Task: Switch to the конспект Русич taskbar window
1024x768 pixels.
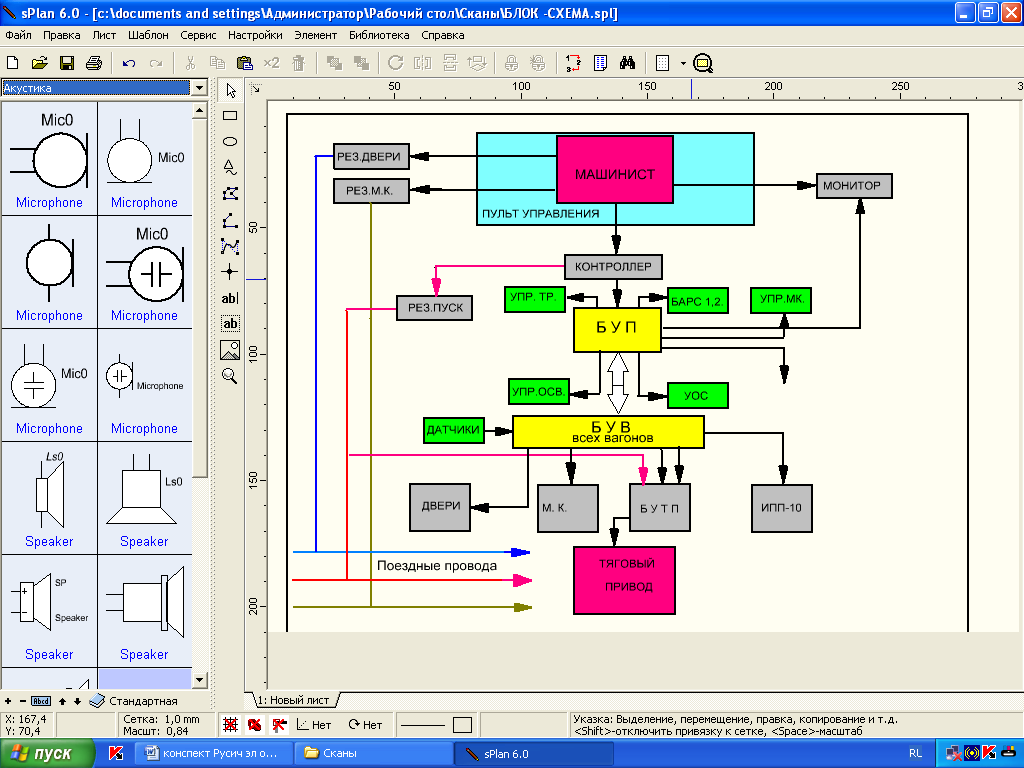Action: tap(211, 754)
